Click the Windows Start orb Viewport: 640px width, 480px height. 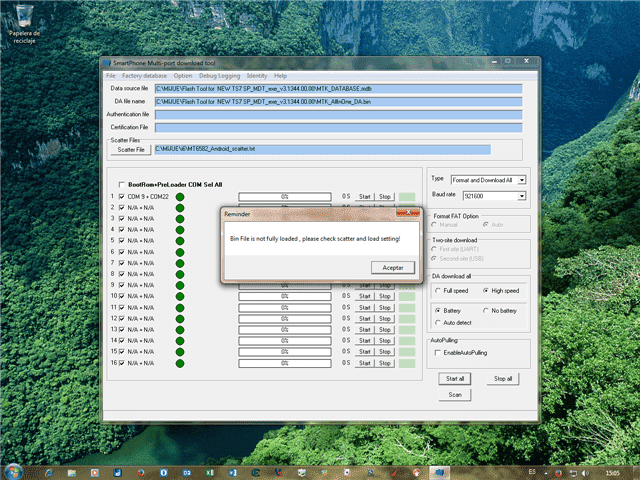tap(13, 472)
